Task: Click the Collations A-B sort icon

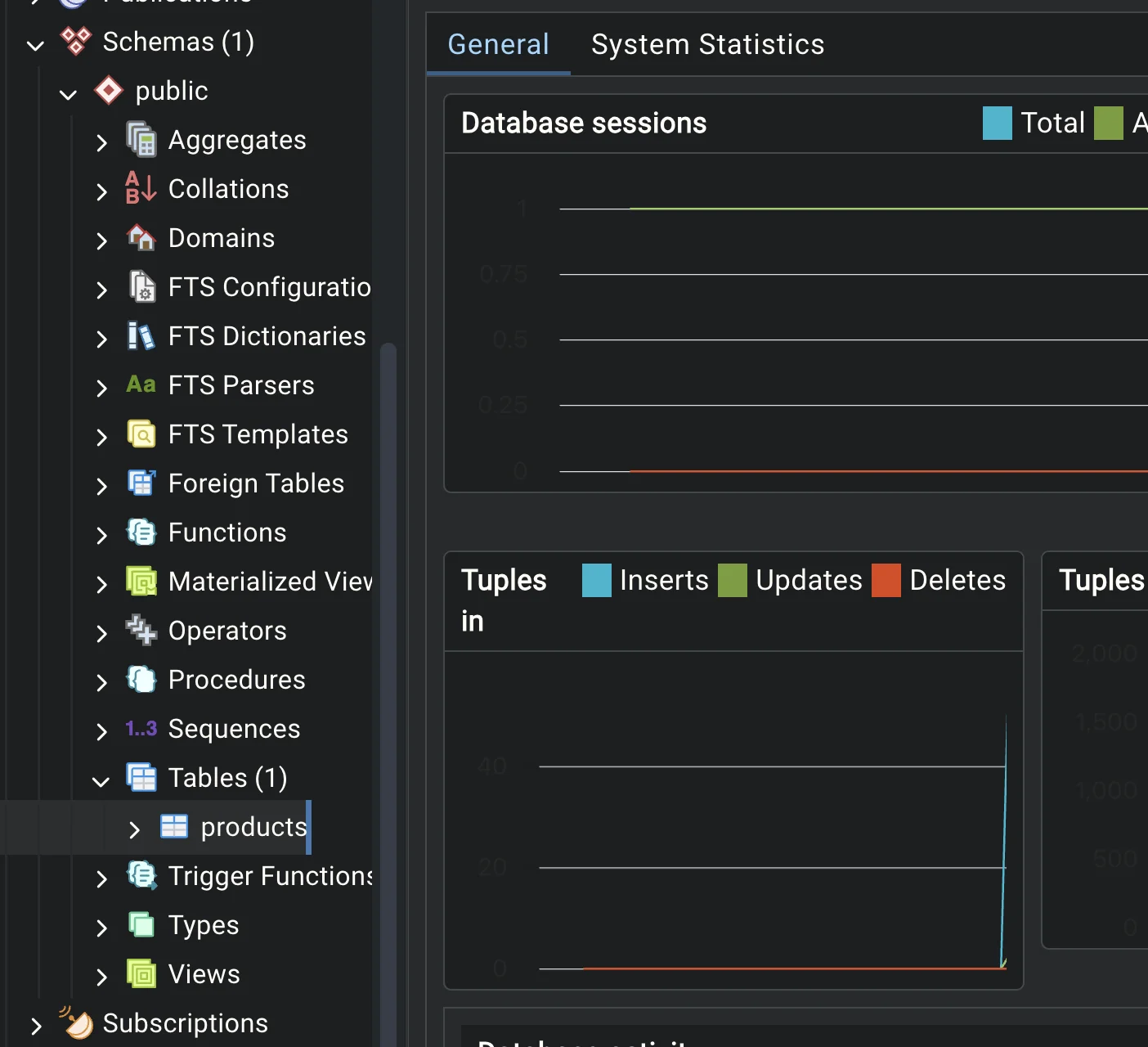Action: click(141, 188)
